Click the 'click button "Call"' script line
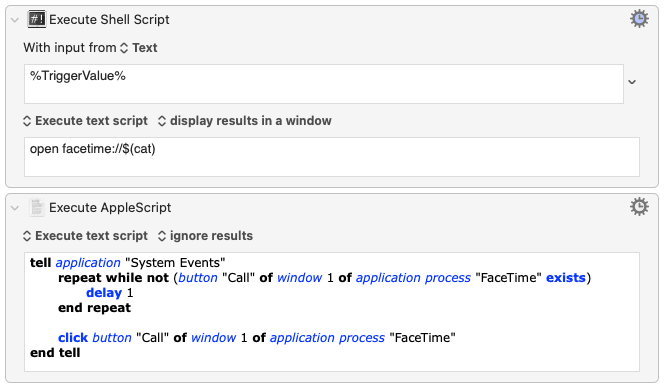The image size is (664, 388). (257, 338)
